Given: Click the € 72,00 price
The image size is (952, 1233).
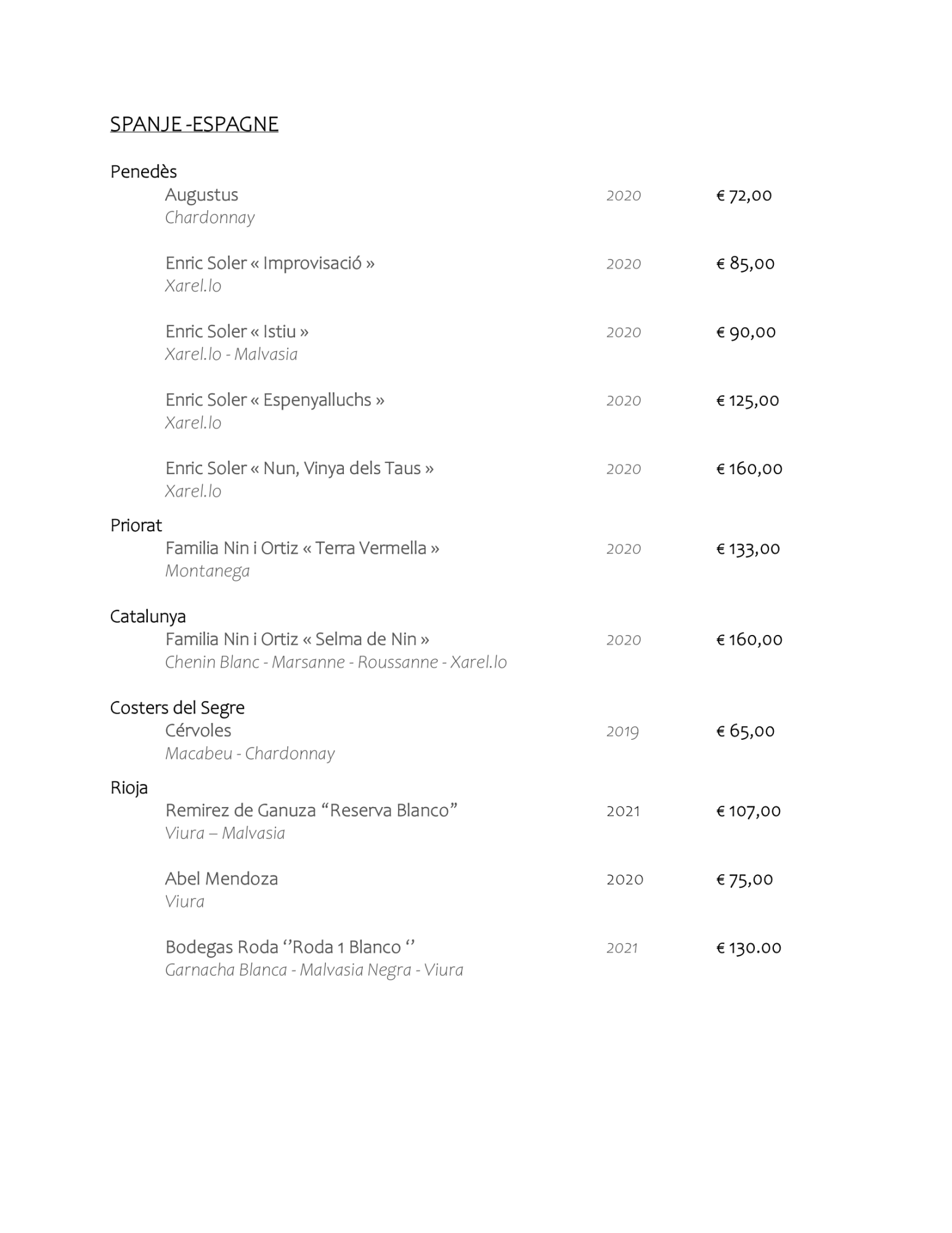Looking at the screenshot, I should pos(744,195).
